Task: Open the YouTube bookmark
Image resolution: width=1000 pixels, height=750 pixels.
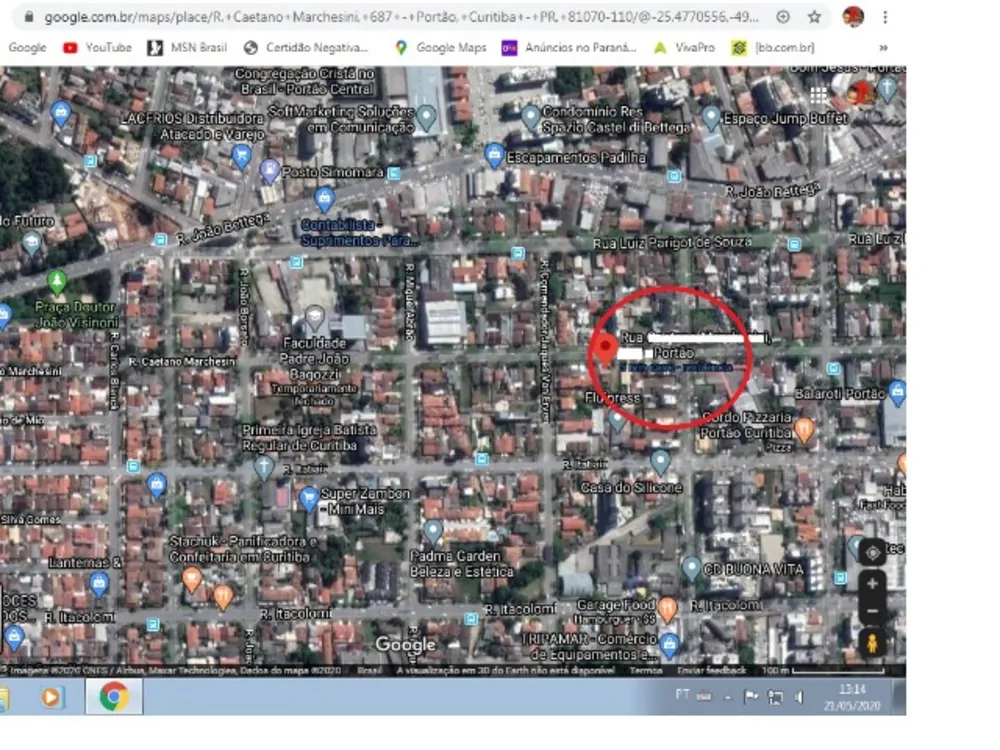Action: click(97, 48)
